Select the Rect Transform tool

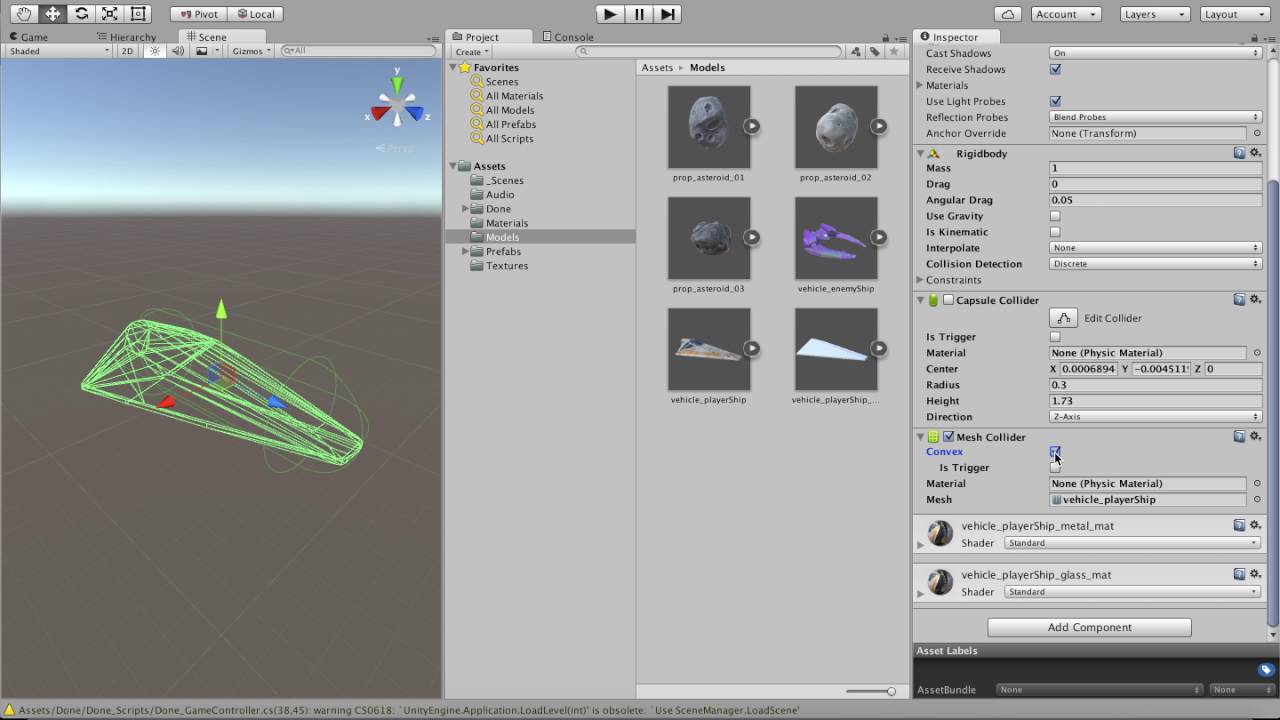pyautogui.click(x=138, y=14)
